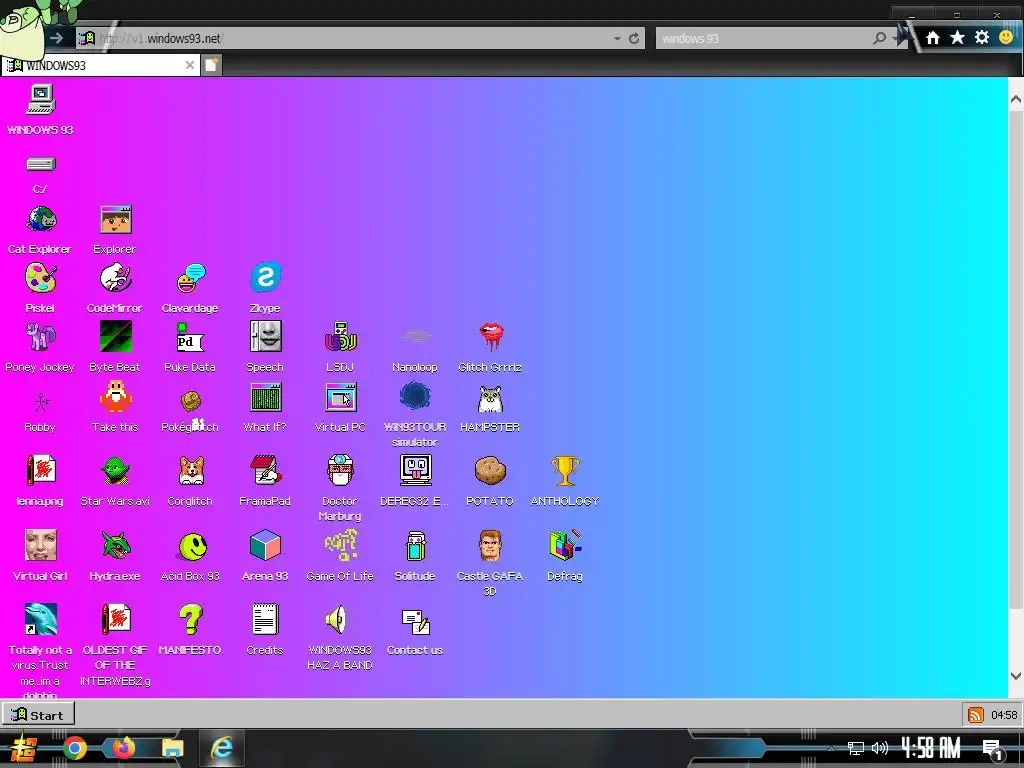The height and width of the screenshot is (768, 1024).
Task: Play Star Wars.avi
Action: pyautogui.click(x=116, y=471)
